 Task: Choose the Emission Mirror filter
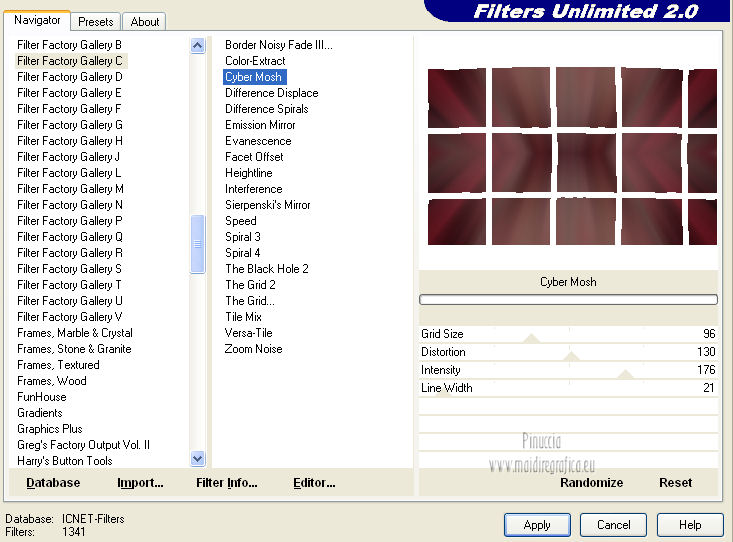coord(260,125)
